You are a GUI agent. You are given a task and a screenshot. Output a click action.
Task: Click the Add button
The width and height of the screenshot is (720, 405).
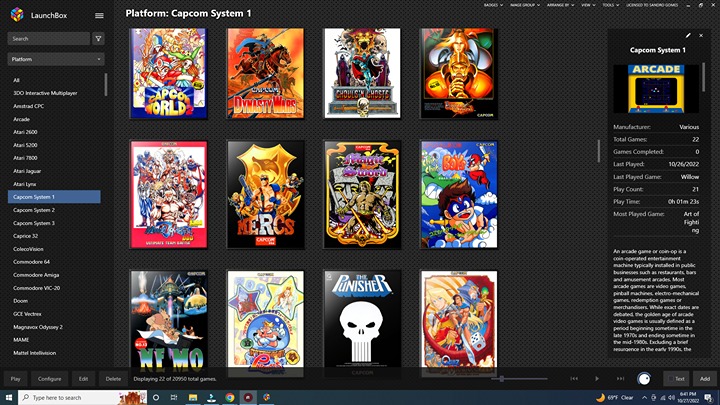704,378
